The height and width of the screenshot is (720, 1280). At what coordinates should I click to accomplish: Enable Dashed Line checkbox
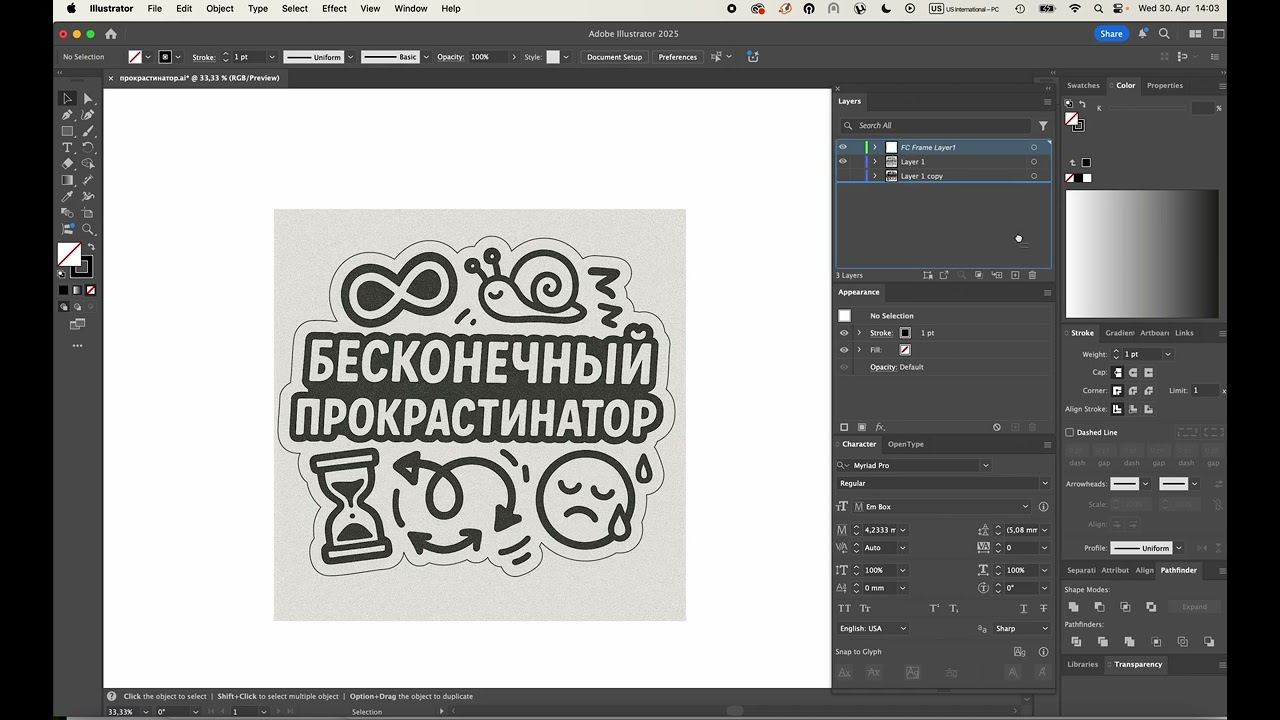[x=1070, y=432]
